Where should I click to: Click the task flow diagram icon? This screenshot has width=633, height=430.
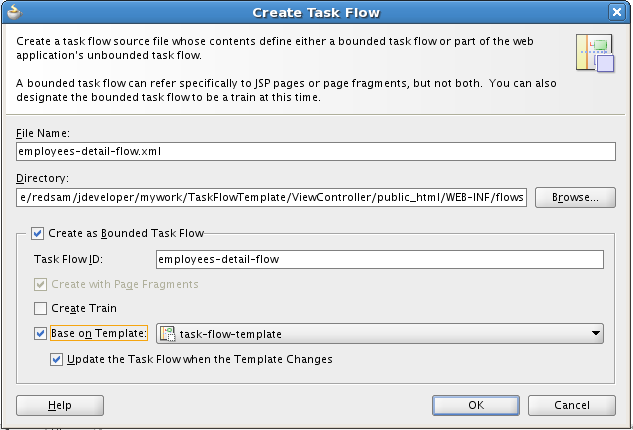click(595, 53)
